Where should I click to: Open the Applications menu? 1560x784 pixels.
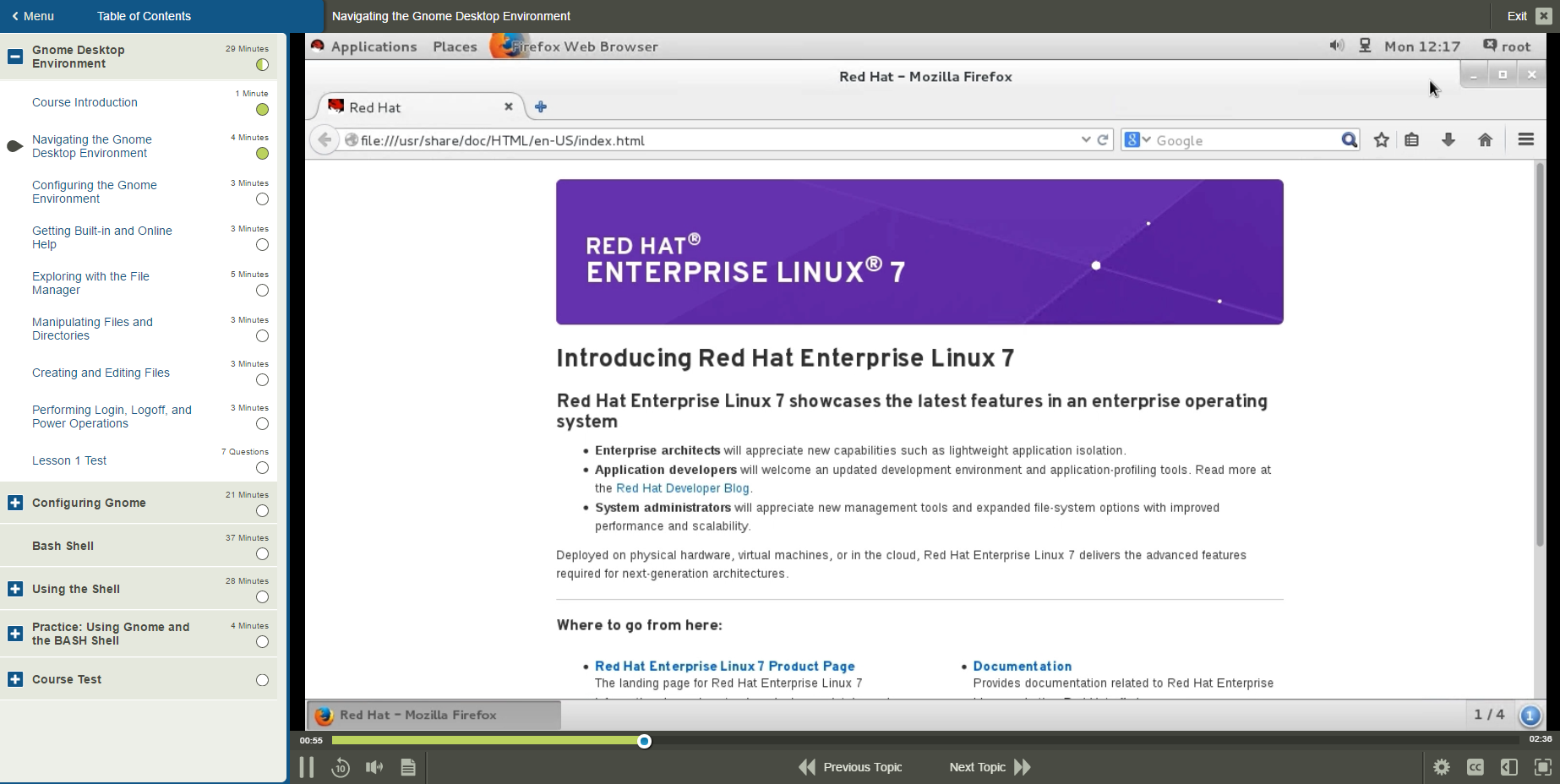coord(374,46)
